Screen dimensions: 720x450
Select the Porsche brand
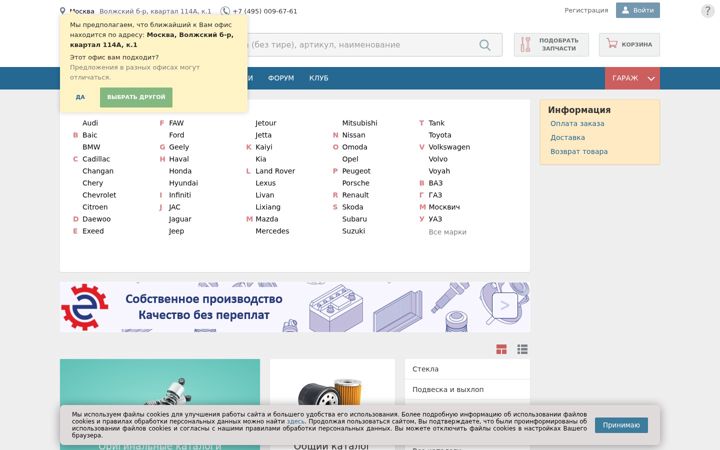point(355,183)
